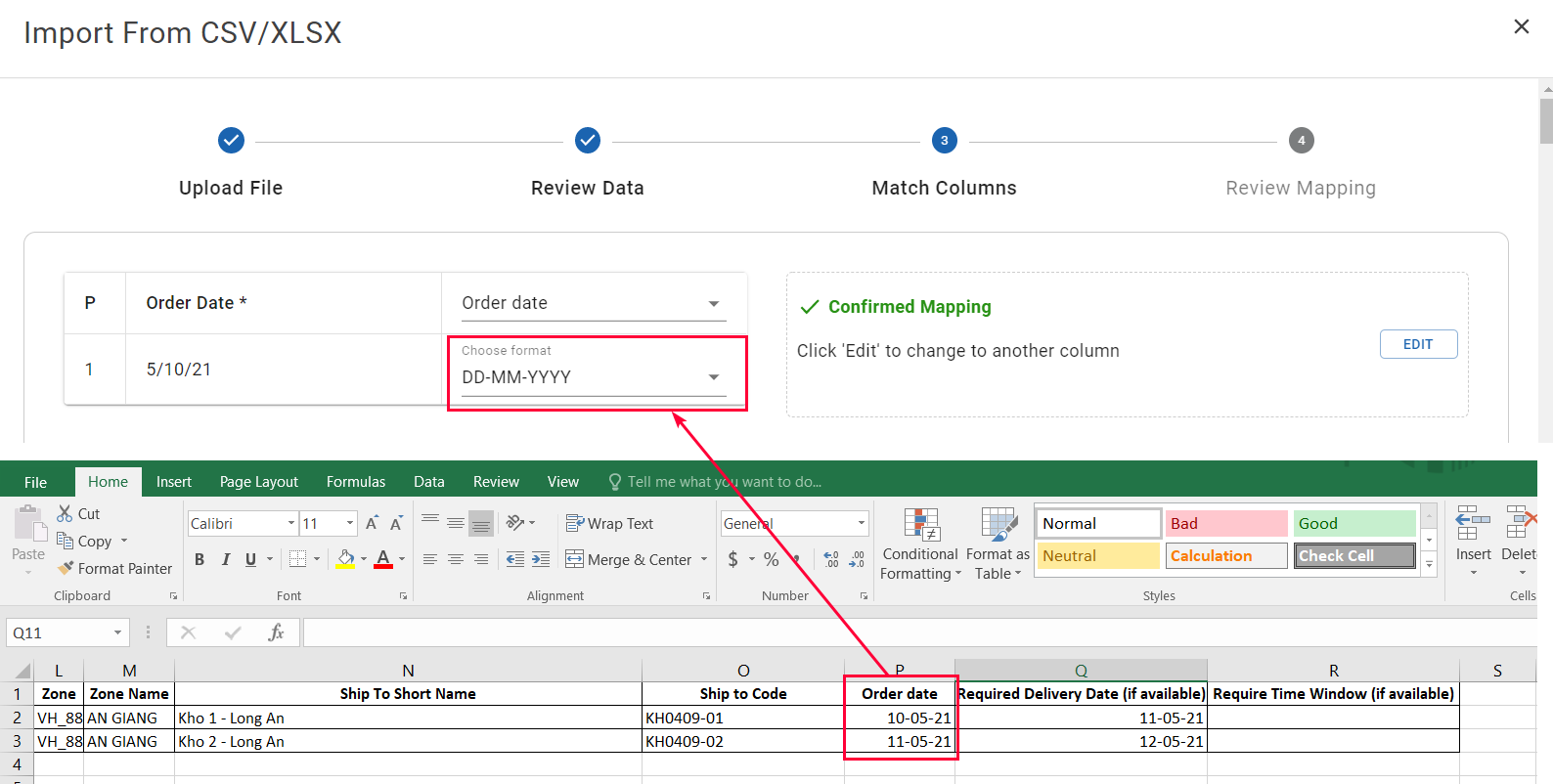1553x784 pixels.
Task: Click the text Orientation icon
Action: [515, 523]
